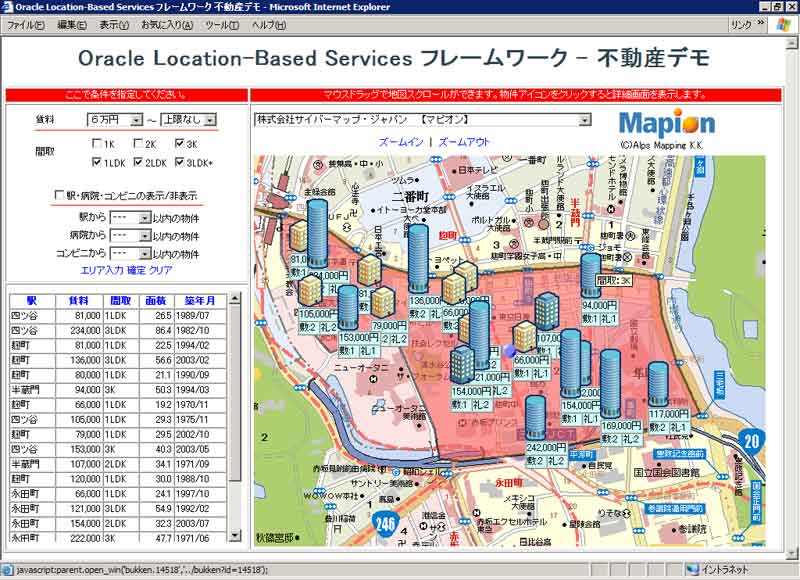The width and height of the screenshot is (800, 580).
Task: Open the map provider マピオン dropdown
Action: click(x=422, y=120)
